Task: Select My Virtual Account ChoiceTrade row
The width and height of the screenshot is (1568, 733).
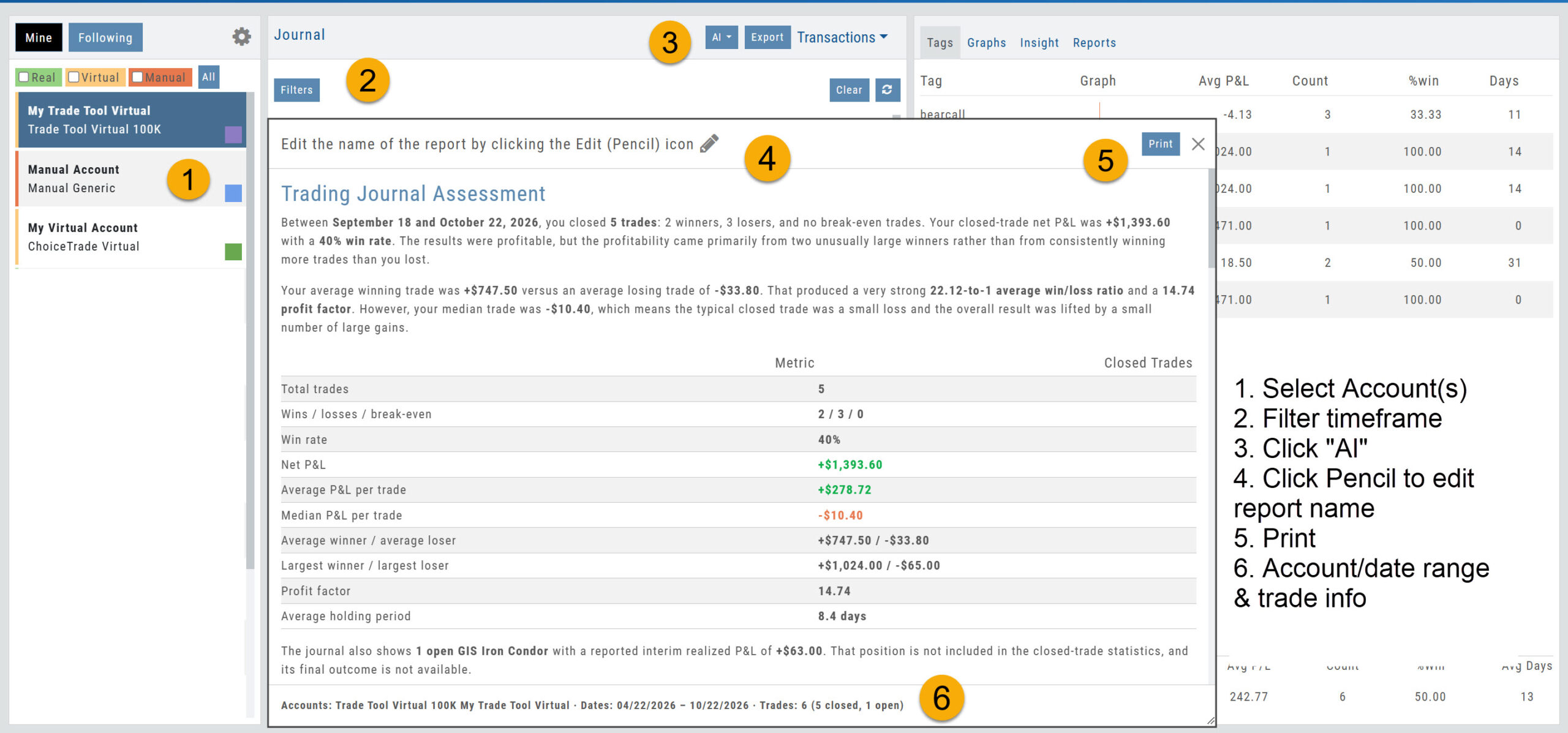Action: [x=131, y=237]
